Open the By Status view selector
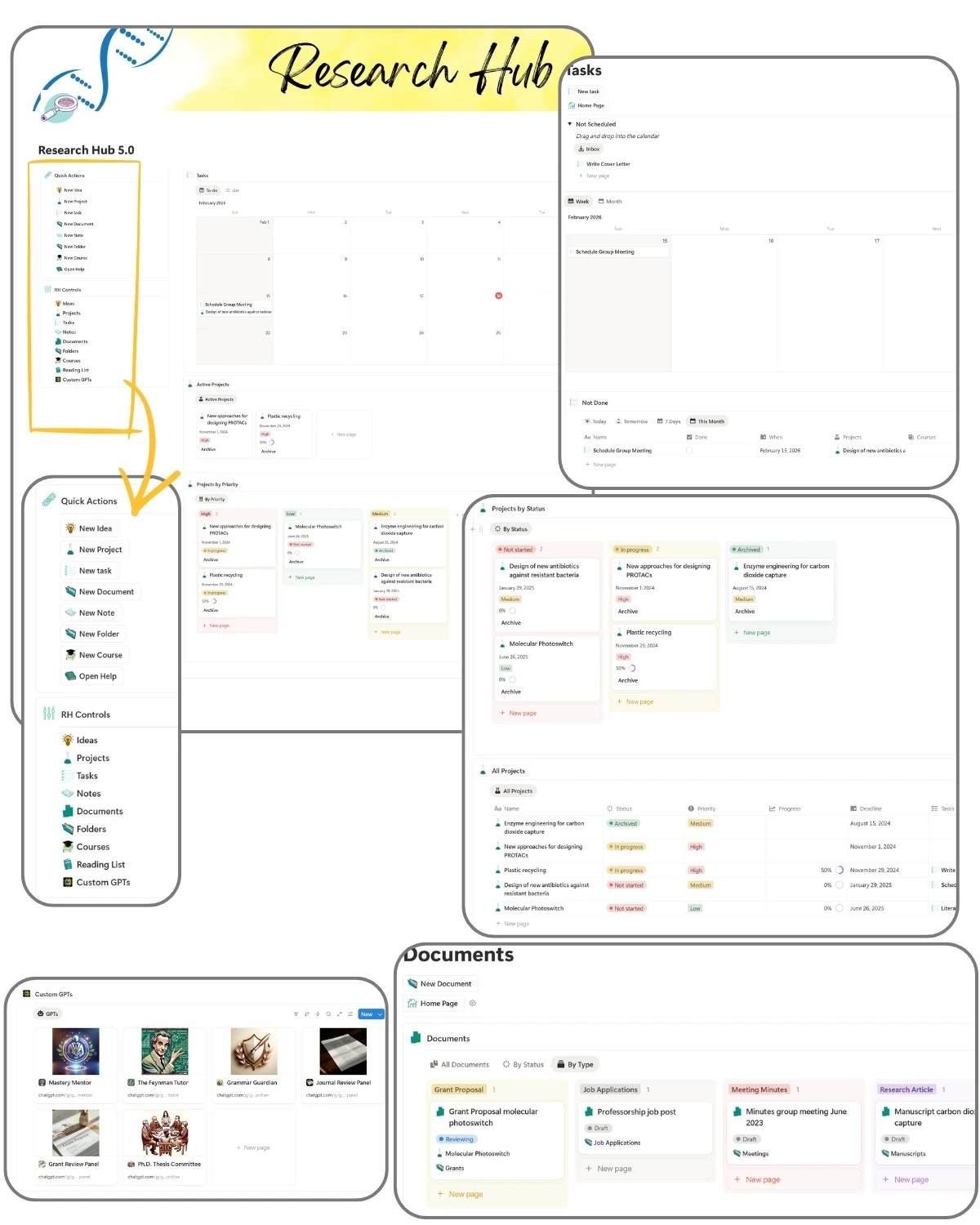This screenshot has width=980, height=1225. [x=513, y=529]
